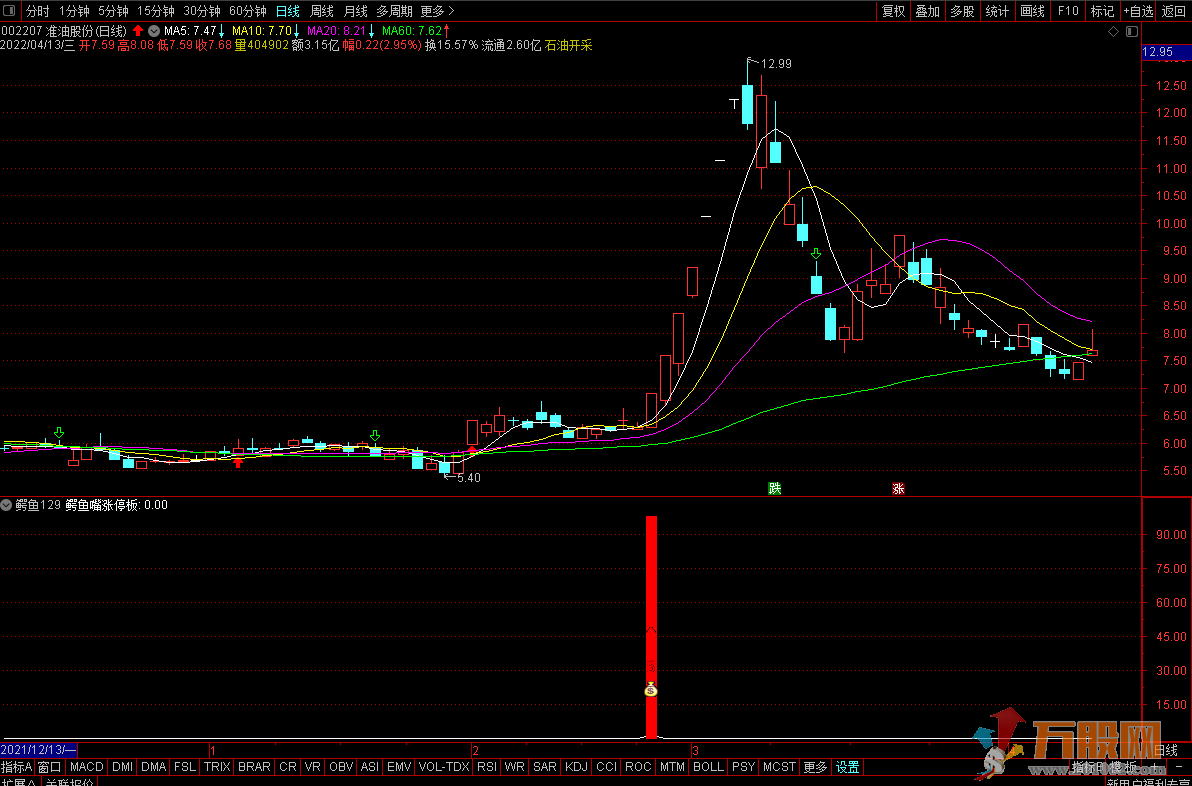Click the 复权 button
The width and height of the screenshot is (1192, 786).
[x=894, y=11]
